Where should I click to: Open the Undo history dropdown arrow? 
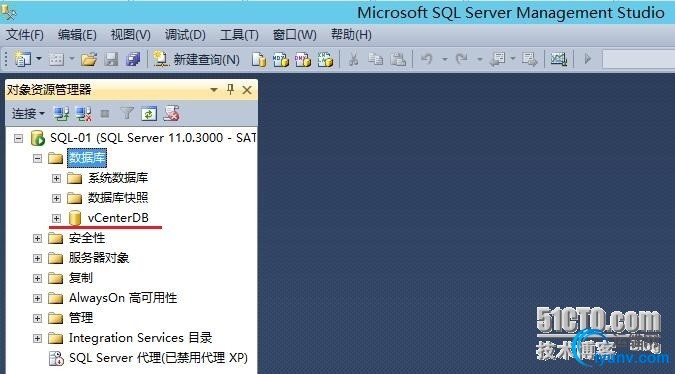pyautogui.click(x=444, y=59)
